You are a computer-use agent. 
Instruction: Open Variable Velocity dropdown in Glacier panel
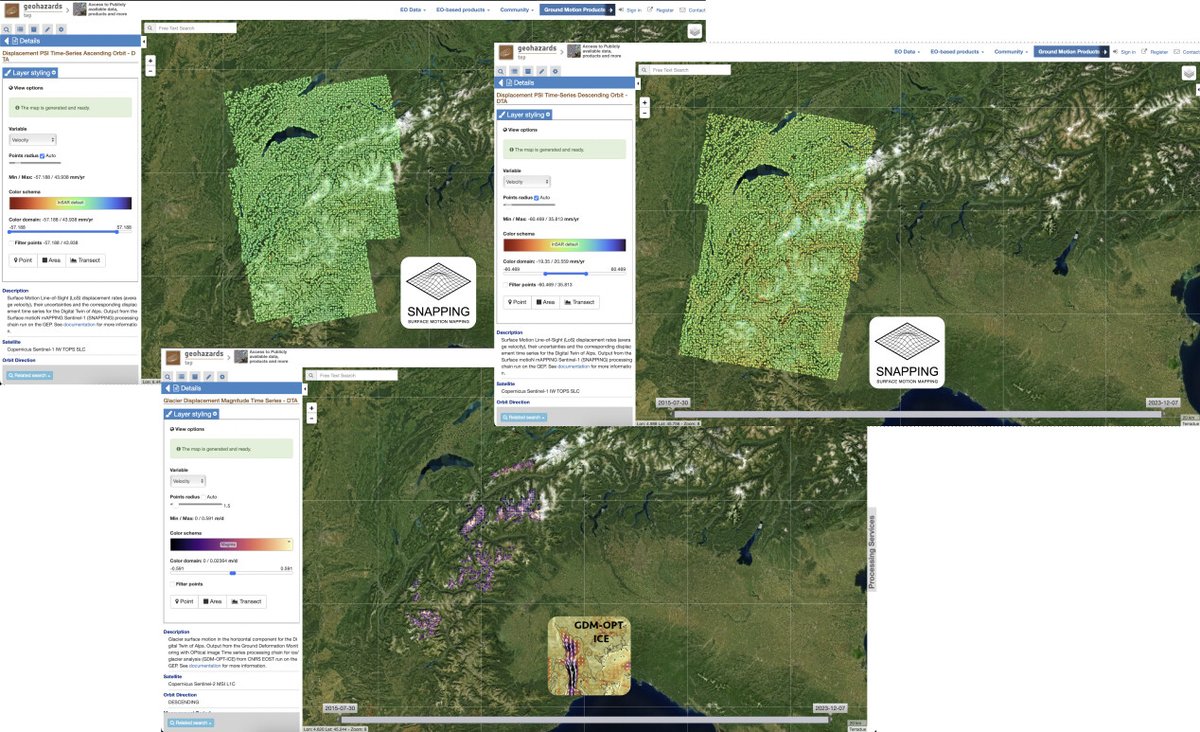187,481
